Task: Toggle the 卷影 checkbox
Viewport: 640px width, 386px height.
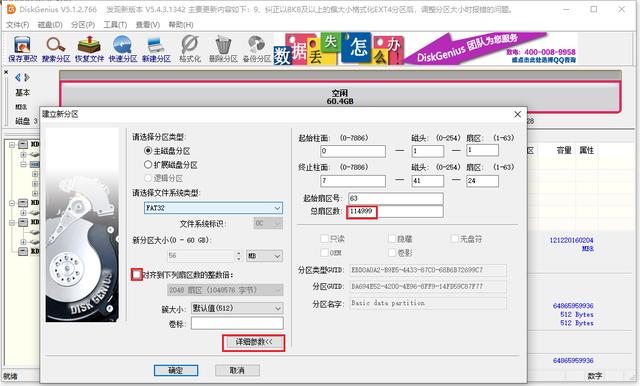Action: point(392,253)
